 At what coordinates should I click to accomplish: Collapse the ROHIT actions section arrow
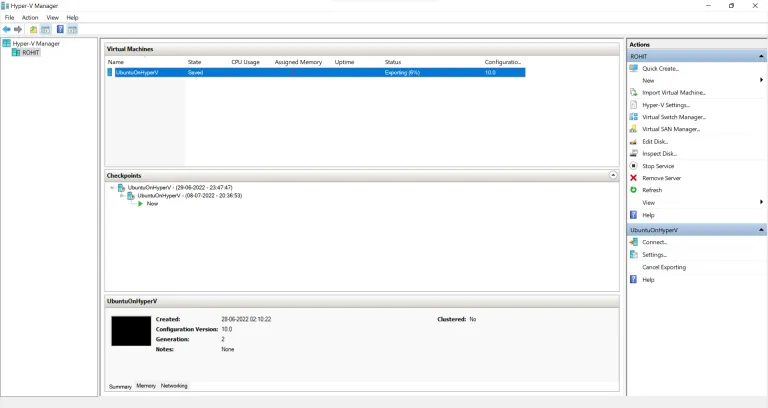(x=761, y=56)
